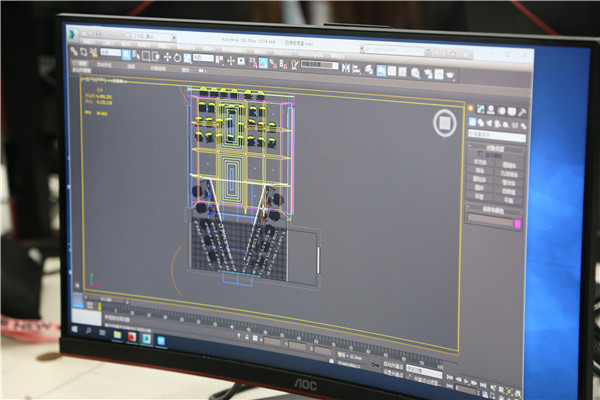Switch to the Modify panel tab

coord(481,109)
